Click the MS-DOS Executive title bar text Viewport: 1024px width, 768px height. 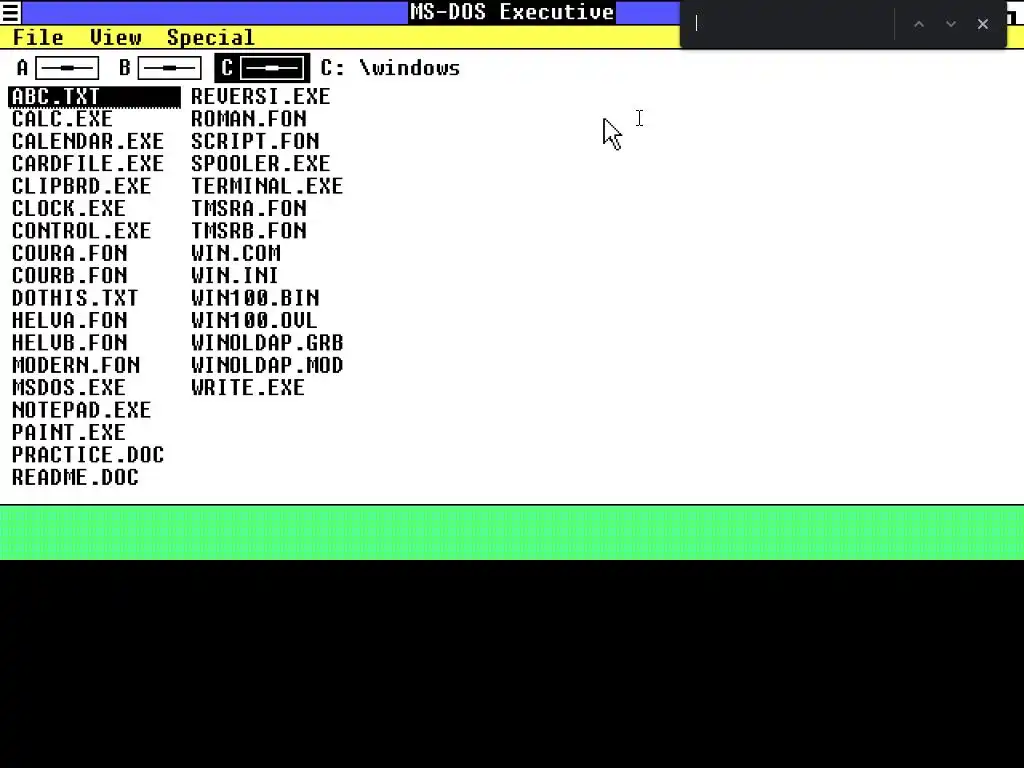point(512,12)
